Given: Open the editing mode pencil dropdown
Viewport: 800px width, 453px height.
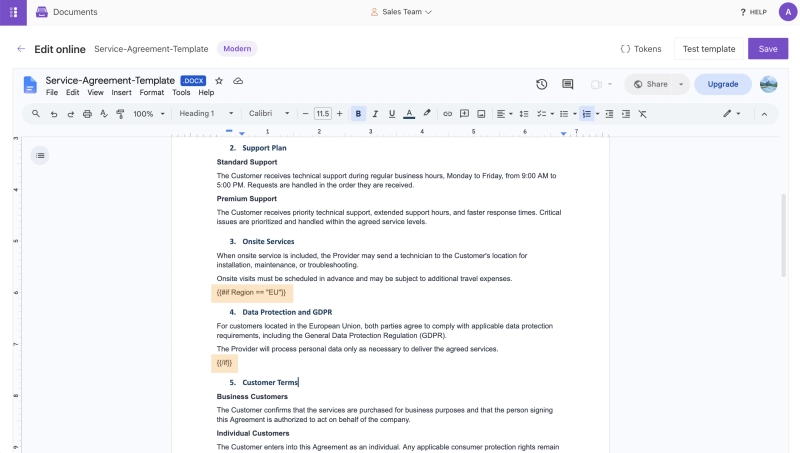Looking at the screenshot, I should click(x=731, y=114).
